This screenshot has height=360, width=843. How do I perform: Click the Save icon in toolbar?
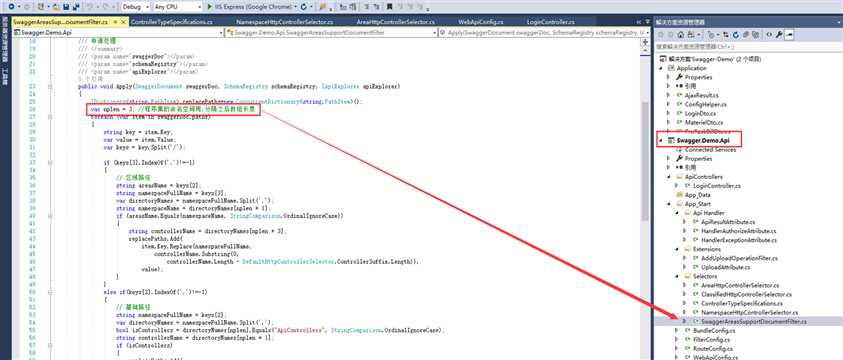pyautogui.click(x=66, y=7)
